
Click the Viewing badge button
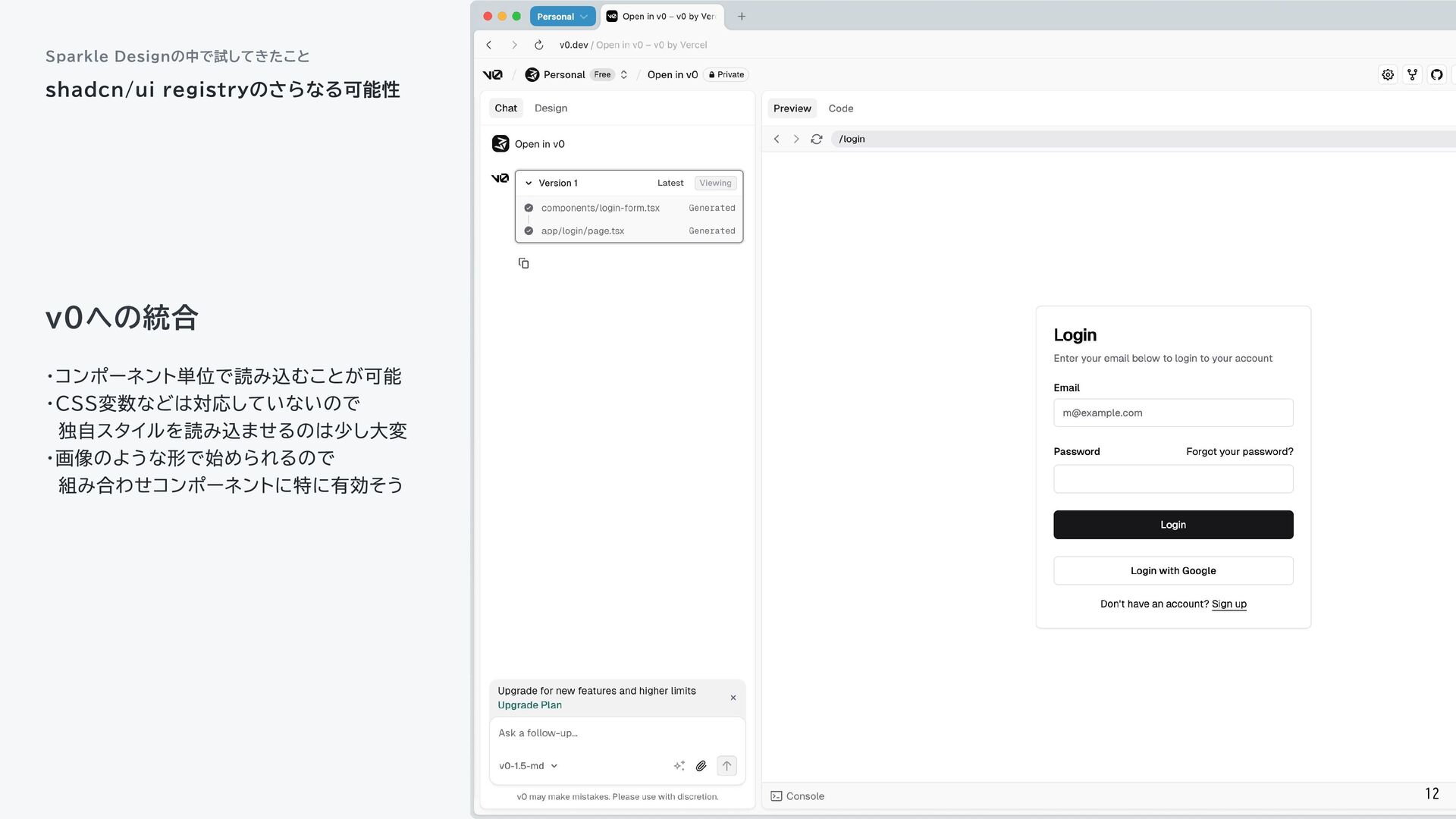pyautogui.click(x=715, y=183)
